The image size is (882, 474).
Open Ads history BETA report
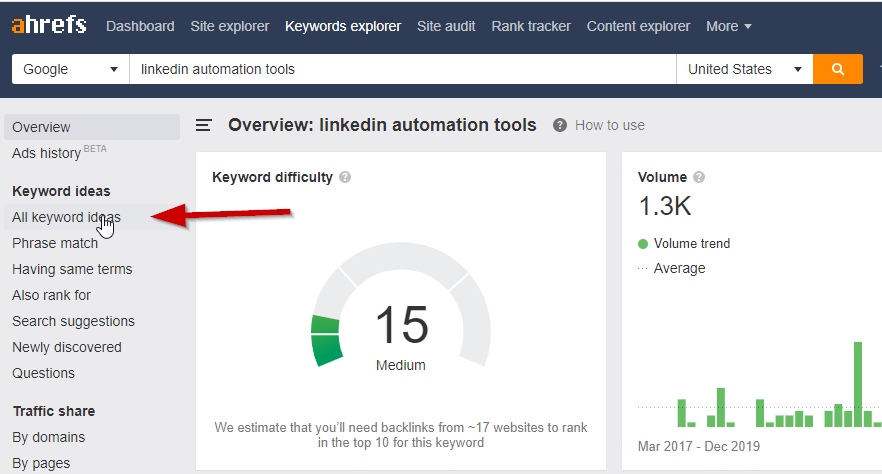click(x=59, y=152)
